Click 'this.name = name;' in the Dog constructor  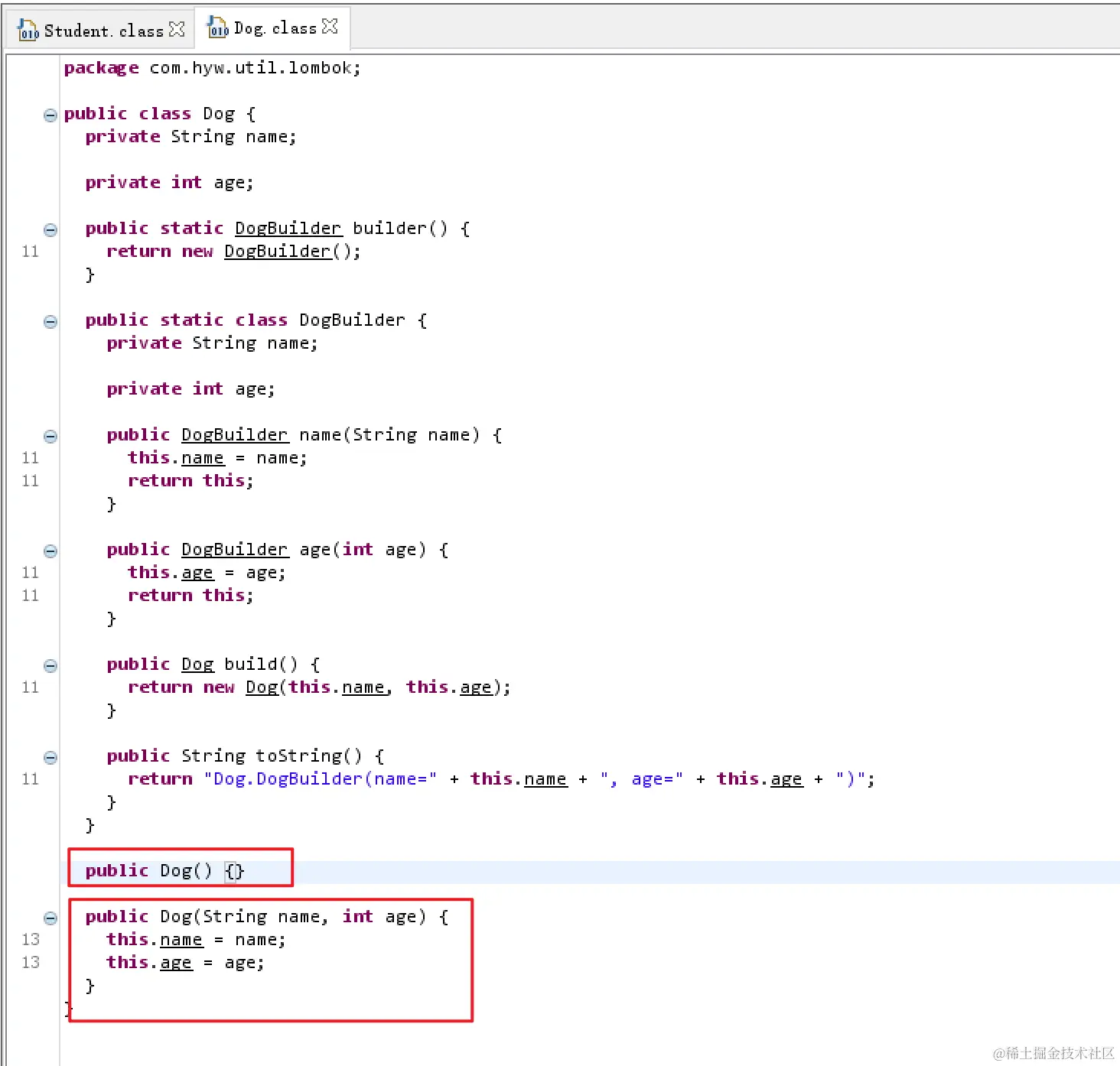197,940
